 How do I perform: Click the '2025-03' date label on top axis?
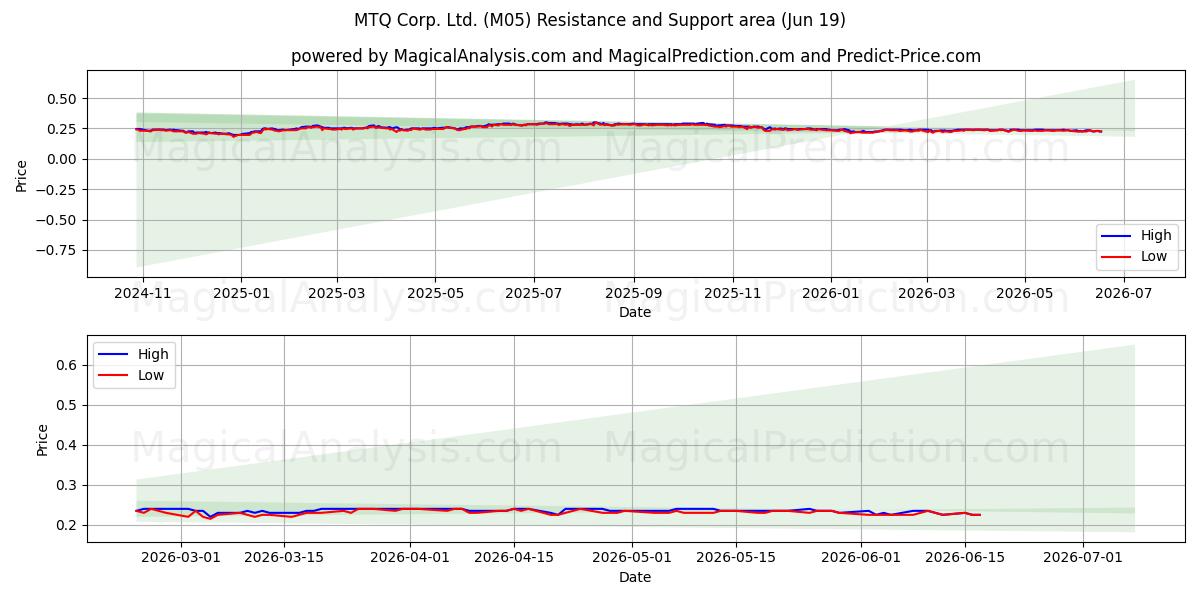336,294
